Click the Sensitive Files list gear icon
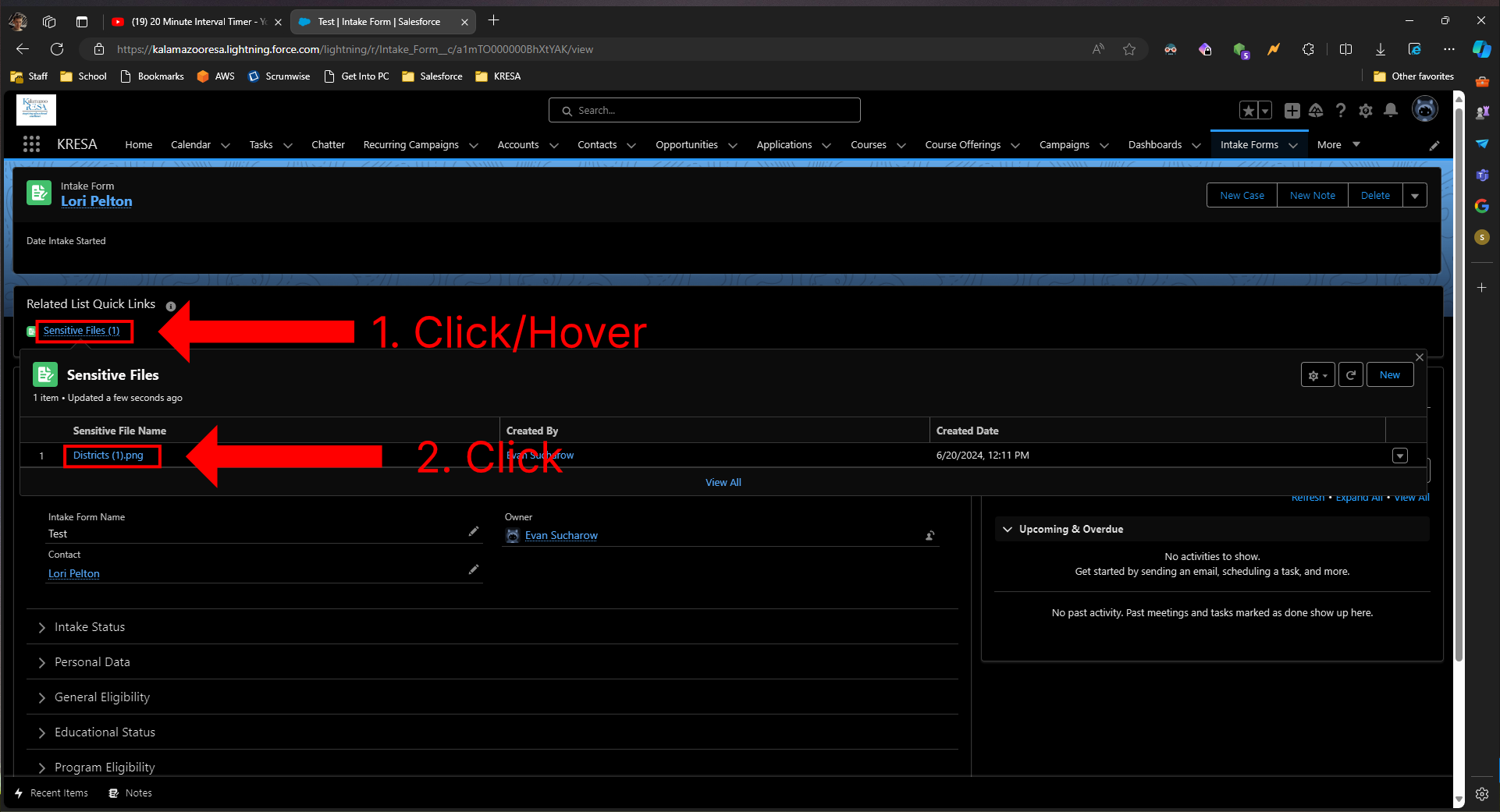This screenshot has width=1500, height=812. pos(1317,375)
